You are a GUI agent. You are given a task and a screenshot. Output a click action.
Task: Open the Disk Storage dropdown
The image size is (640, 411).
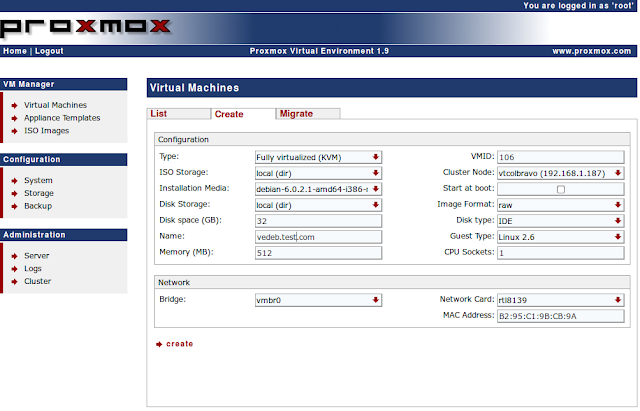tap(318, 205)
